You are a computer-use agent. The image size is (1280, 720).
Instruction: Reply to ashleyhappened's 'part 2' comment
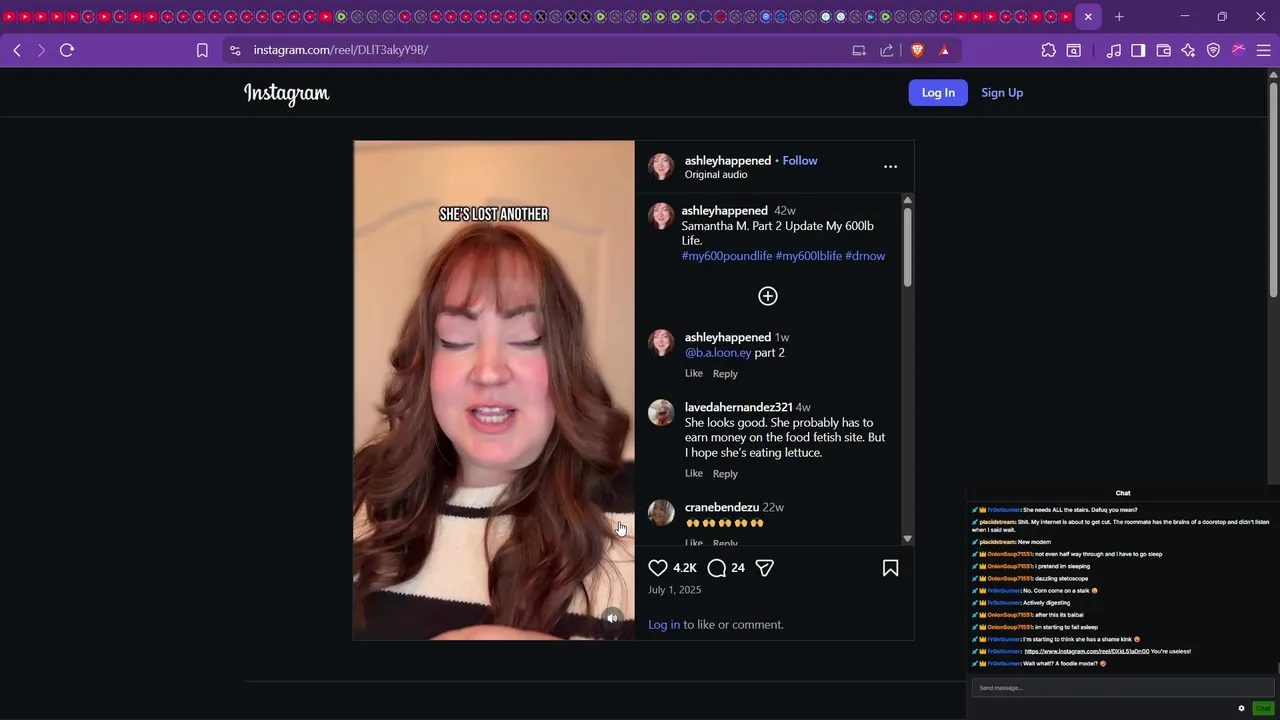725,374
